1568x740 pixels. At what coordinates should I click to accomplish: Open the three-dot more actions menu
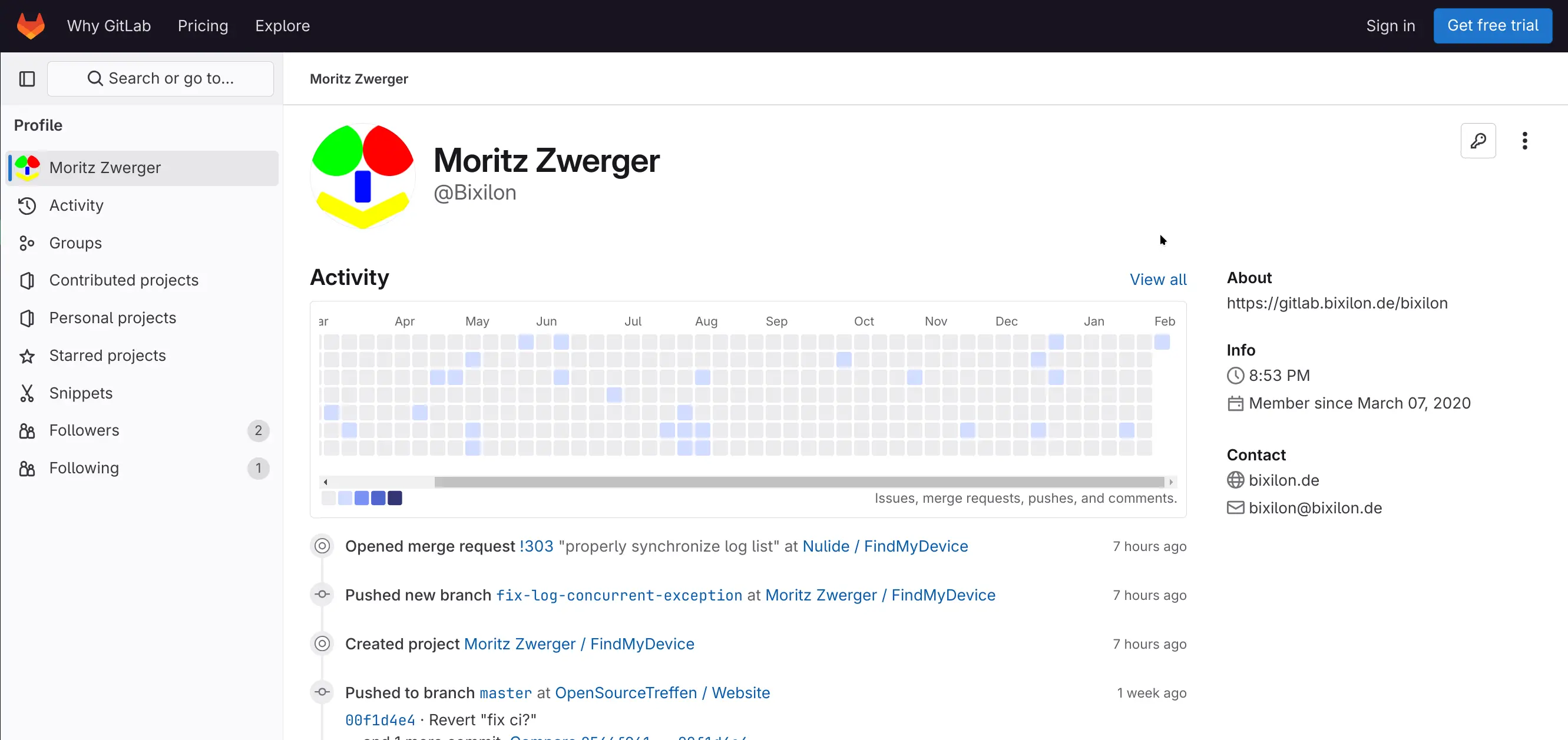(1524, 141)
